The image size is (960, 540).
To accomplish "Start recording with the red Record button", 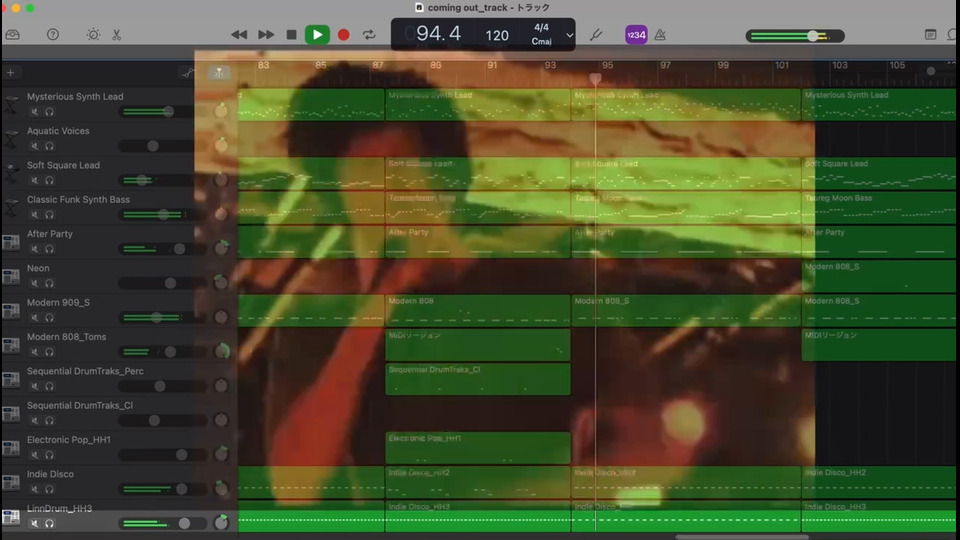I will 343,35.
